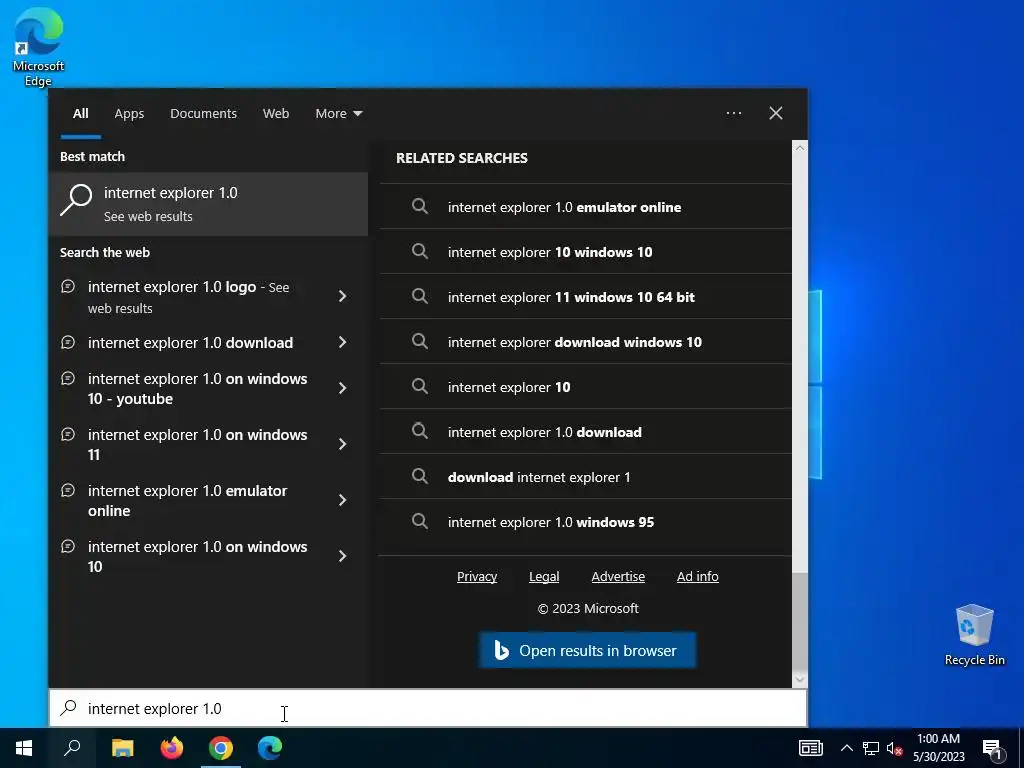Open Best match 'internet explorer 1.0' result

208,204
